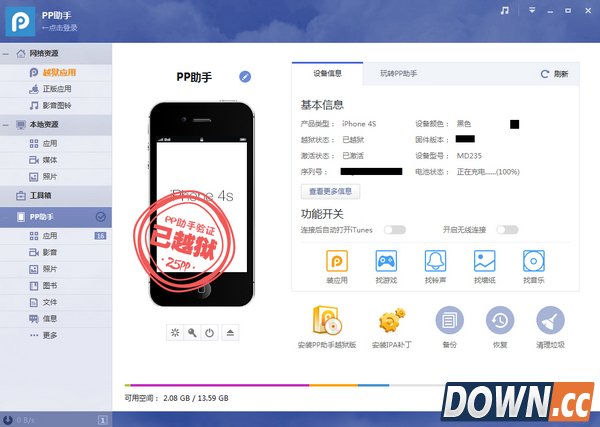Open 越狱应用 in the sidebar
Image resolution: width=600 pixels, height=427 pixels.
pyautogui.click(x=56, y=72)
